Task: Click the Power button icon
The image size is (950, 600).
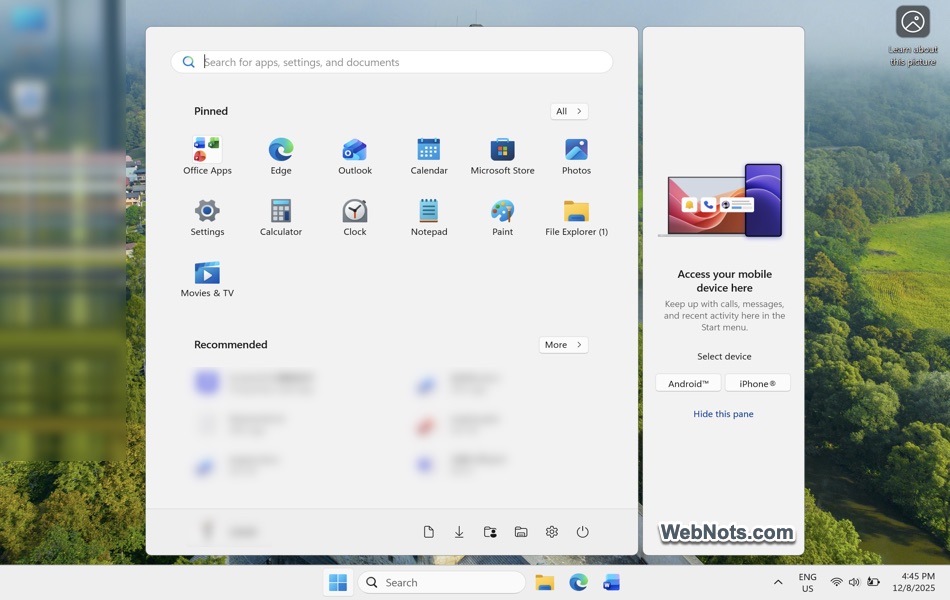Action: (x=582, y=532)
